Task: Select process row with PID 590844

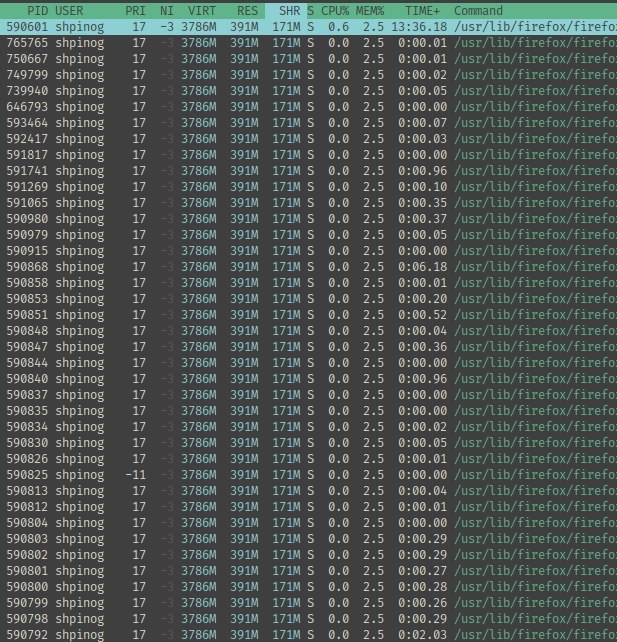Action: pos(308,362)
